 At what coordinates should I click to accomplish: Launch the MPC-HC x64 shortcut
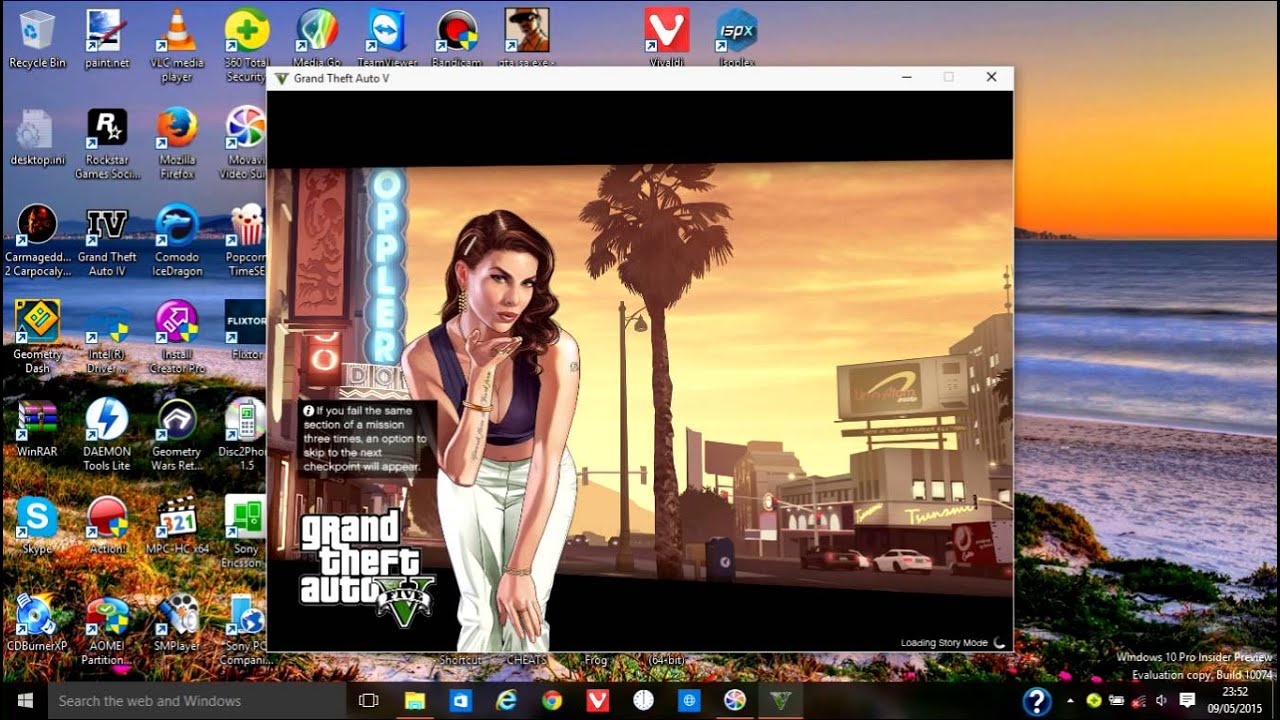(177, 525)
